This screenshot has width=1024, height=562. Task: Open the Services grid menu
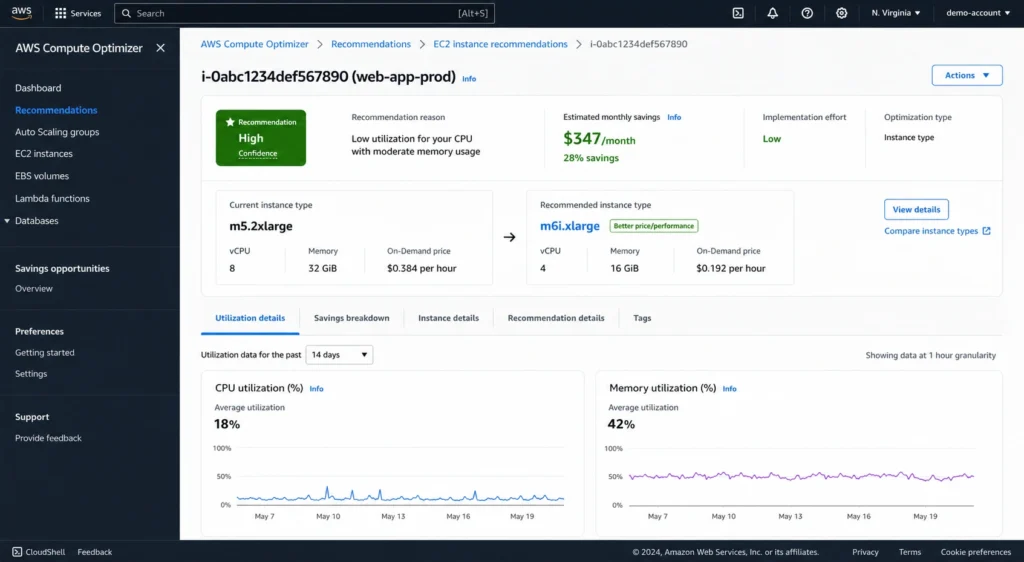pos(78,13)
